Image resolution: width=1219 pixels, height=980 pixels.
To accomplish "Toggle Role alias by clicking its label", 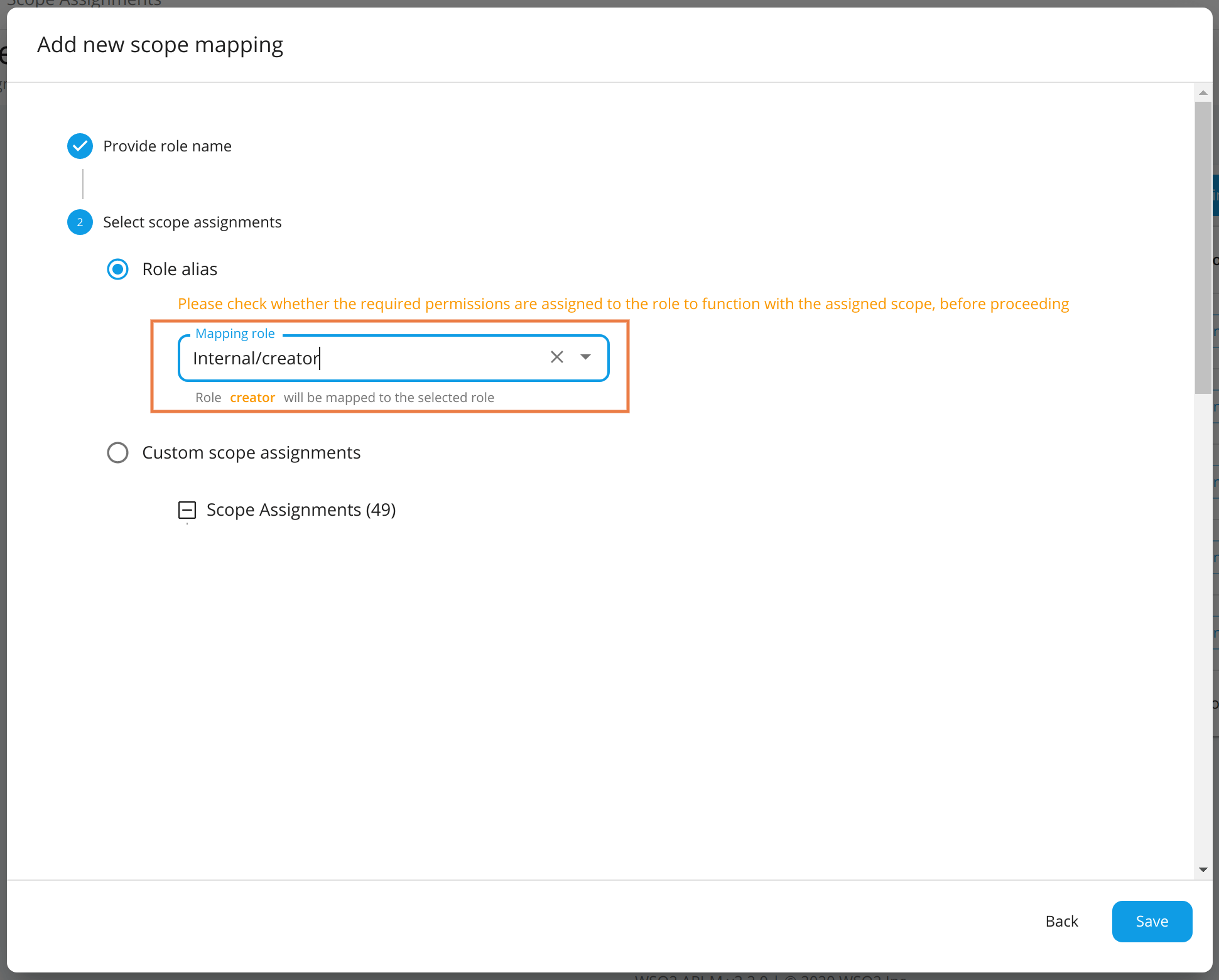I will point(179,269).
